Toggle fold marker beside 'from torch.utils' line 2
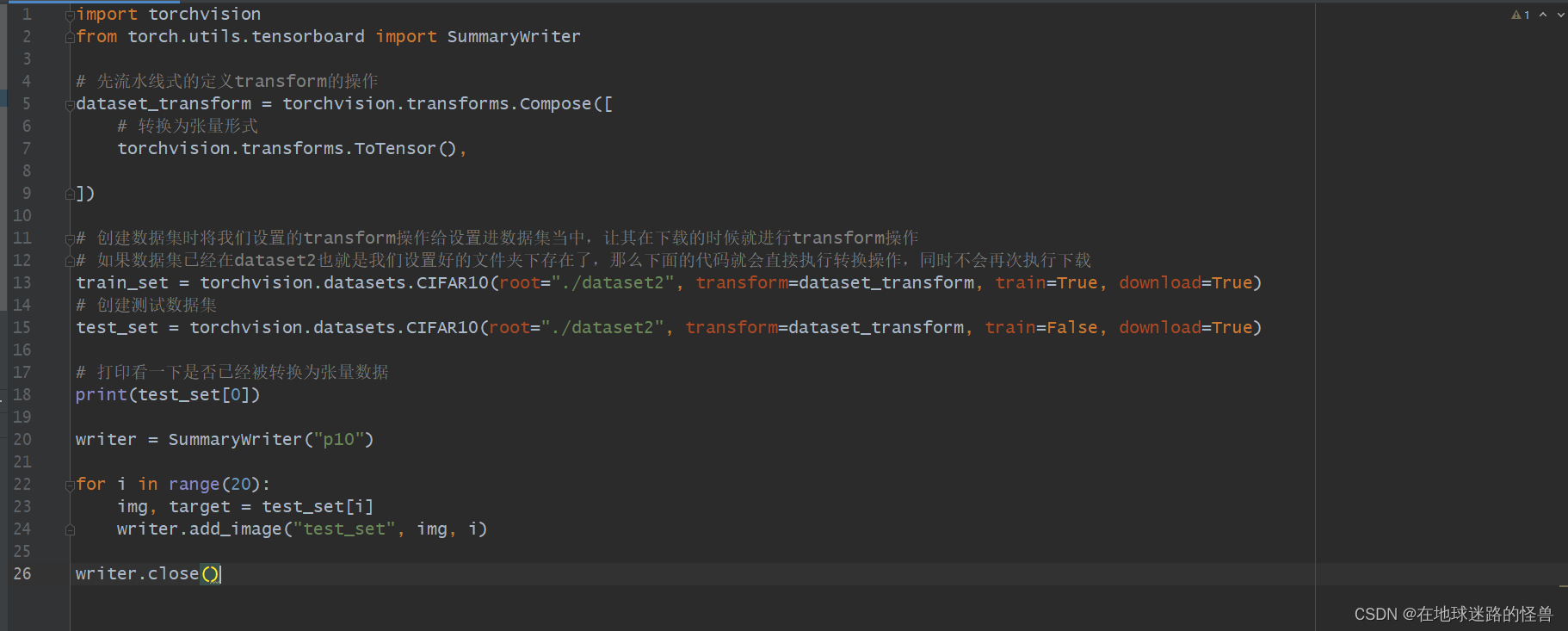The height and width of the screenshot is (631, 1568). pos(70,37)
